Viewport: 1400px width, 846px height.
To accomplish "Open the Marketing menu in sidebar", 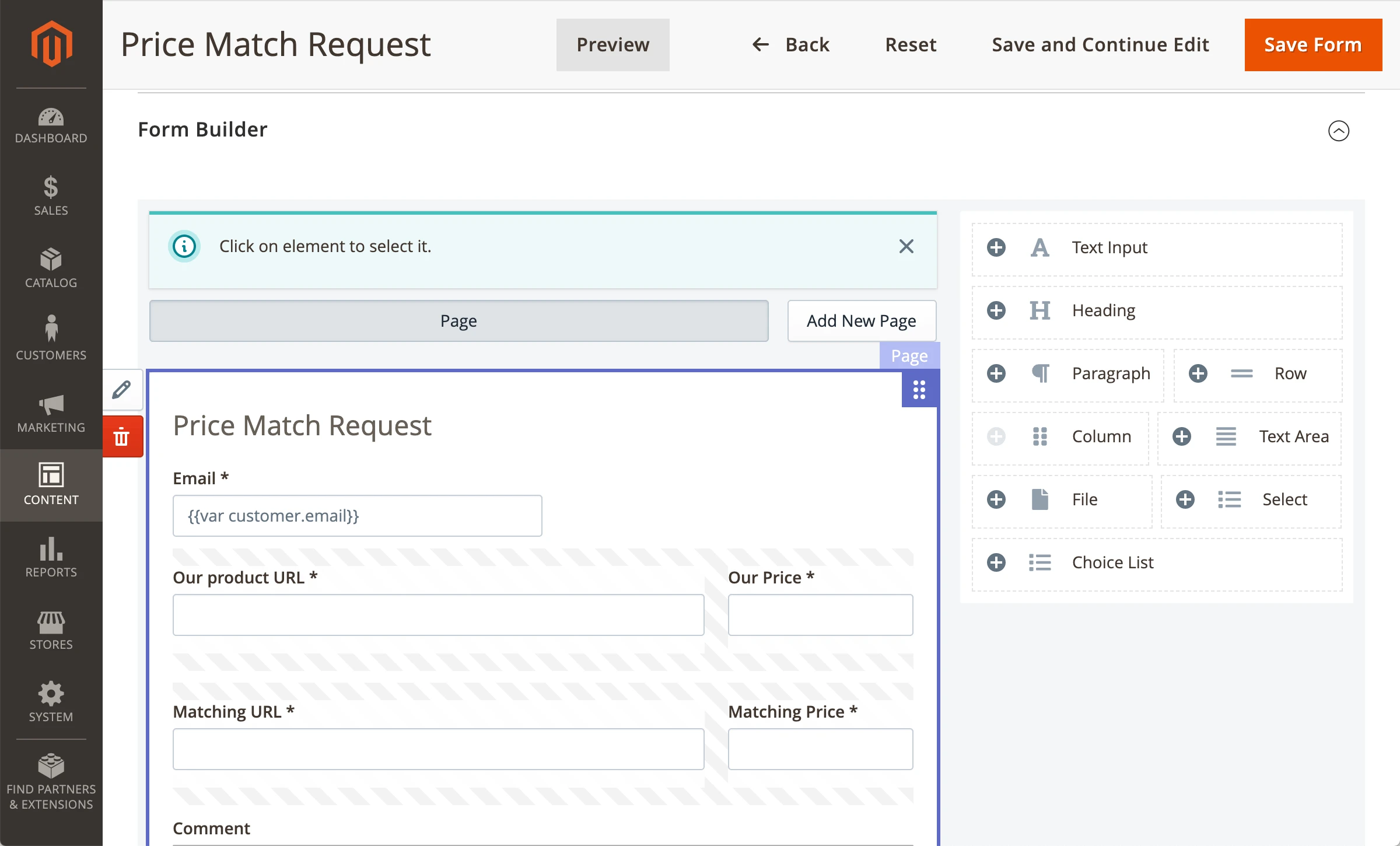I will [51, 412].
